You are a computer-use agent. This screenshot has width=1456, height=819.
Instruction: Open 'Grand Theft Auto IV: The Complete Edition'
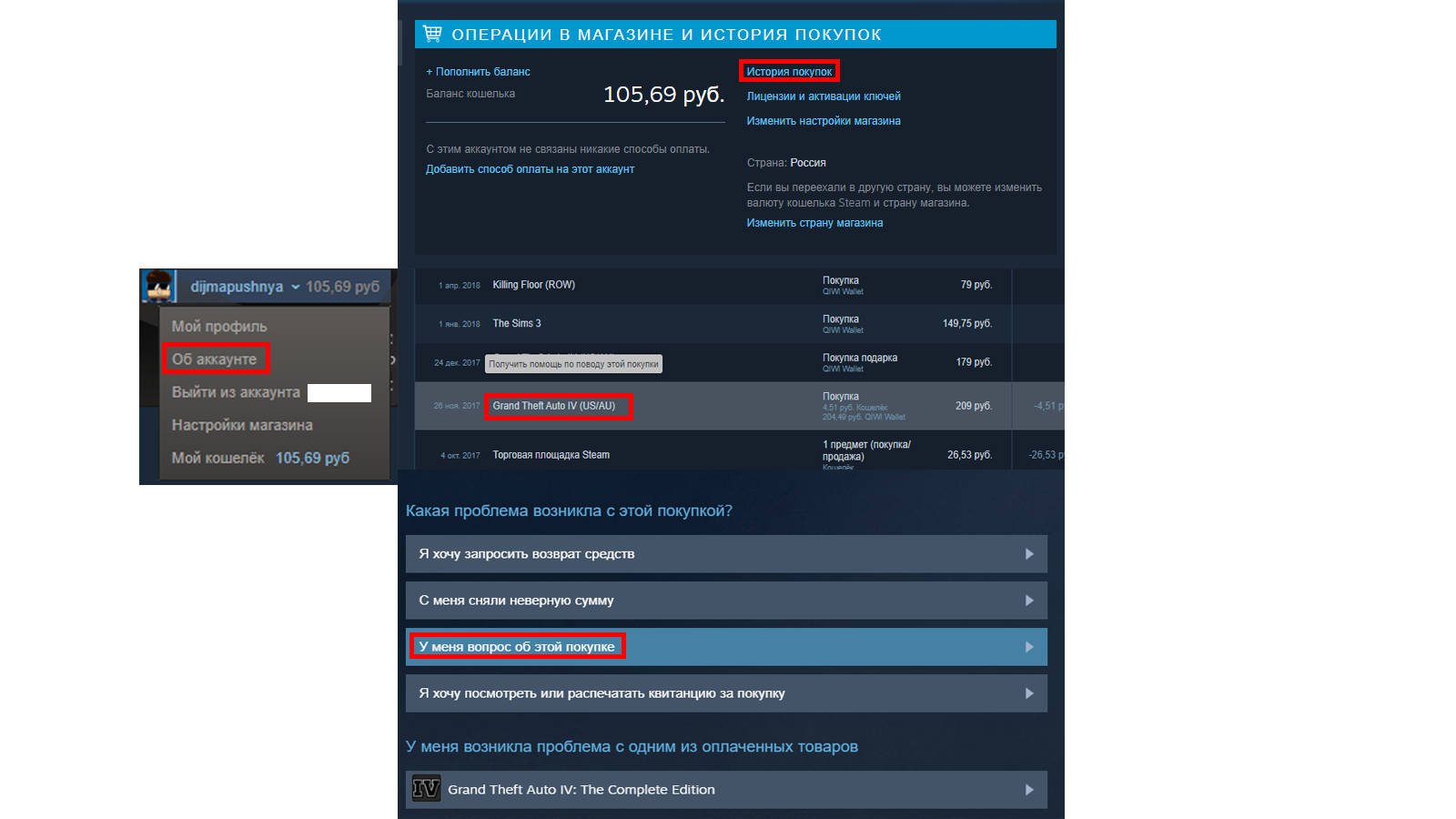tap(726, 789)
